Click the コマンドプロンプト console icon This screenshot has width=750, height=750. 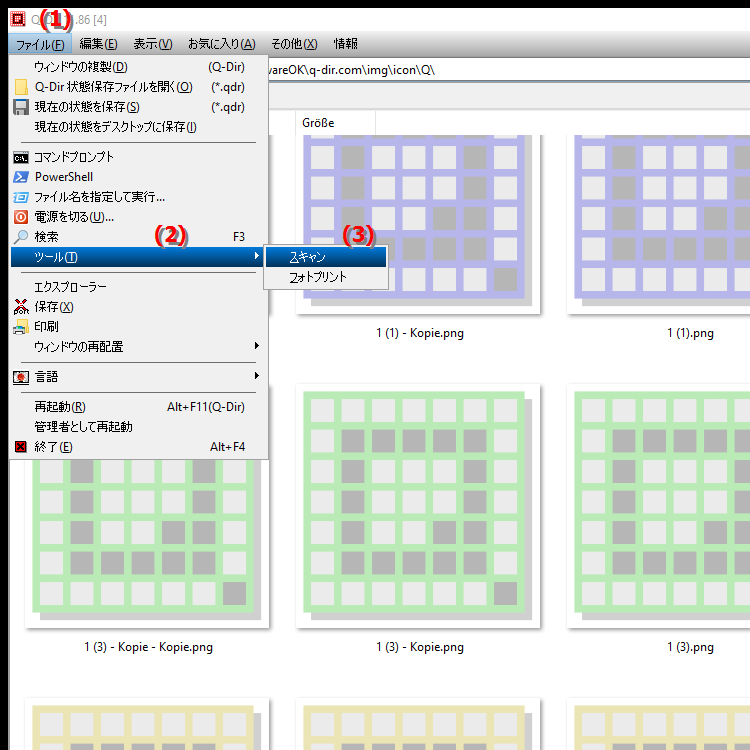pos(21,157)
